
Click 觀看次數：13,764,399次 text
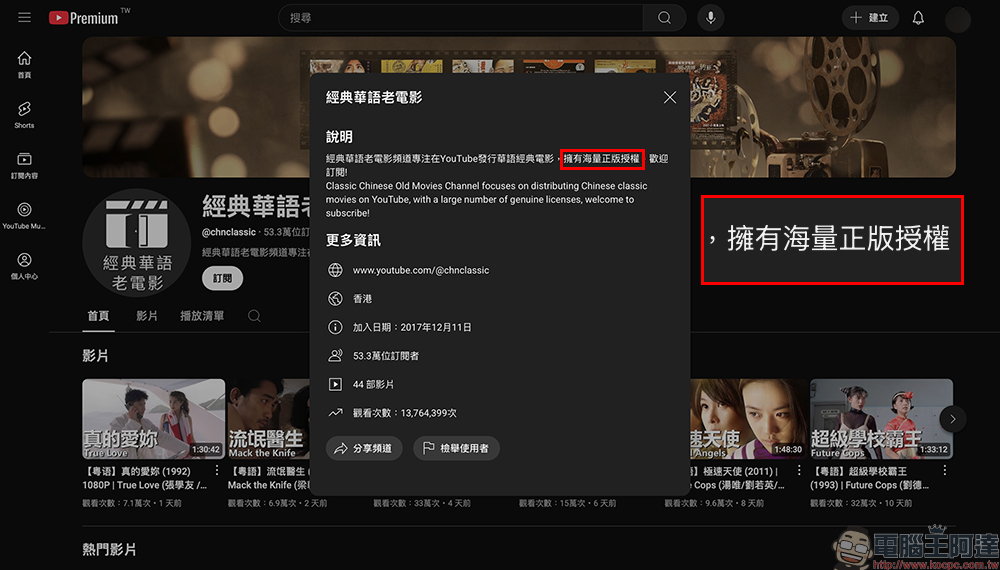[404, 413]
